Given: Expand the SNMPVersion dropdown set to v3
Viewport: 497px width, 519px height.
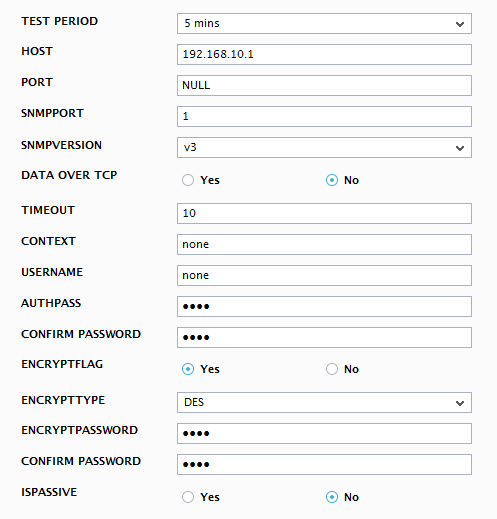Looking at the screenshot, I should point(324,147).
